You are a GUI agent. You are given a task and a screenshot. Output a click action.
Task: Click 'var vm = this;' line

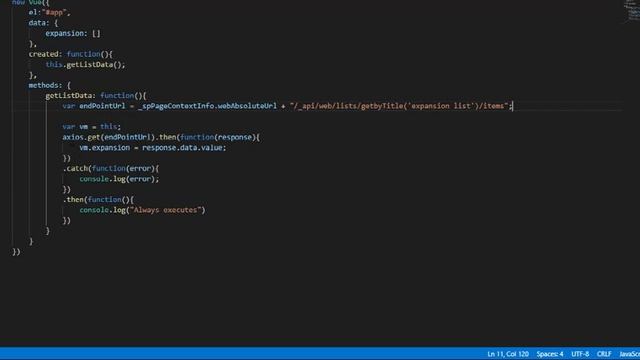pos(92,127)
